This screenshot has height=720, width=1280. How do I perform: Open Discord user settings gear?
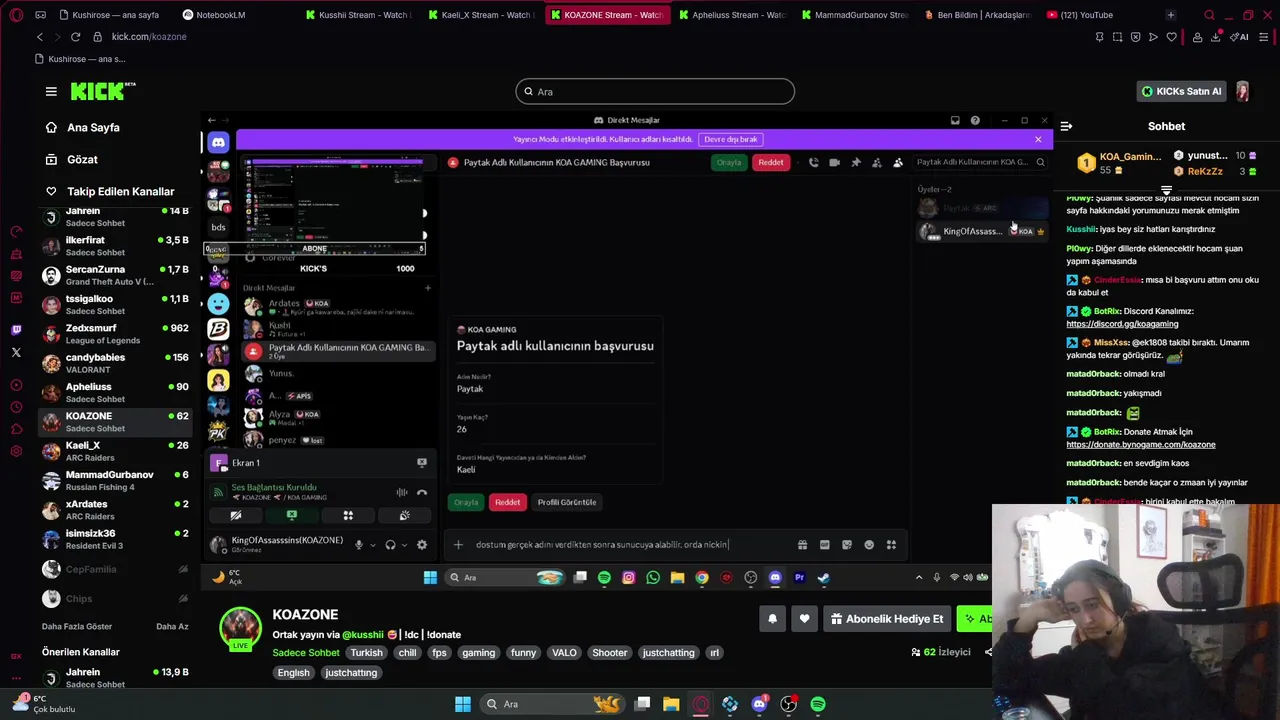(422, 545)
